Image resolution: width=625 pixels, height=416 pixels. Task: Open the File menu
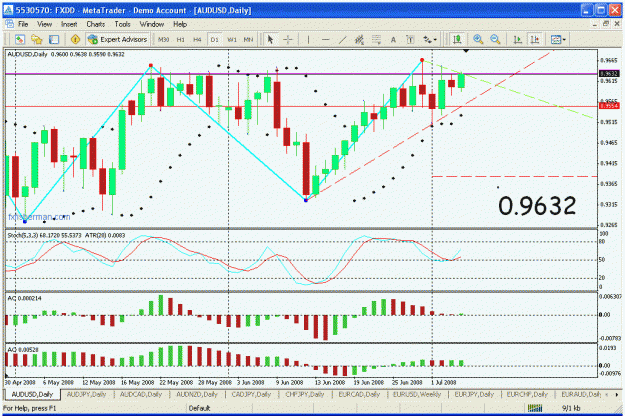23,24
